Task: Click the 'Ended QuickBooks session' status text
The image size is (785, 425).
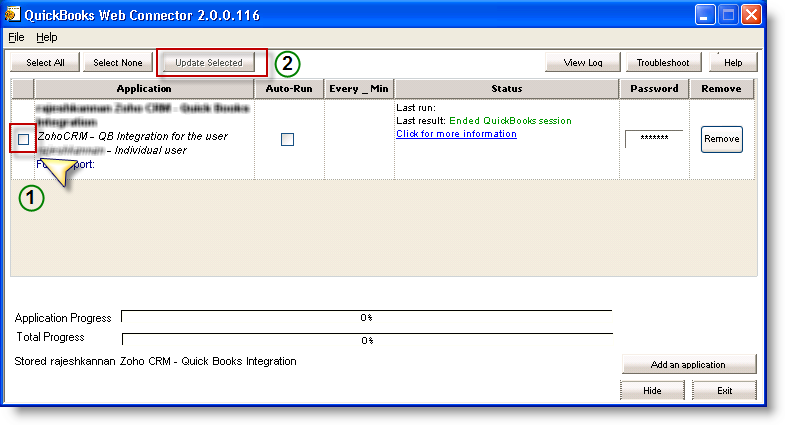Action: pyautogui.click(x=510, y=121)
